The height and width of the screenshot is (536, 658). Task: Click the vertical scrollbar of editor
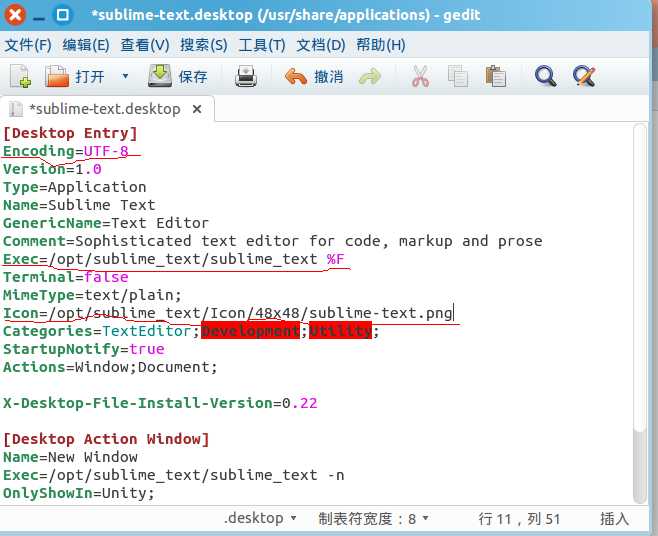tap(640, 313)
